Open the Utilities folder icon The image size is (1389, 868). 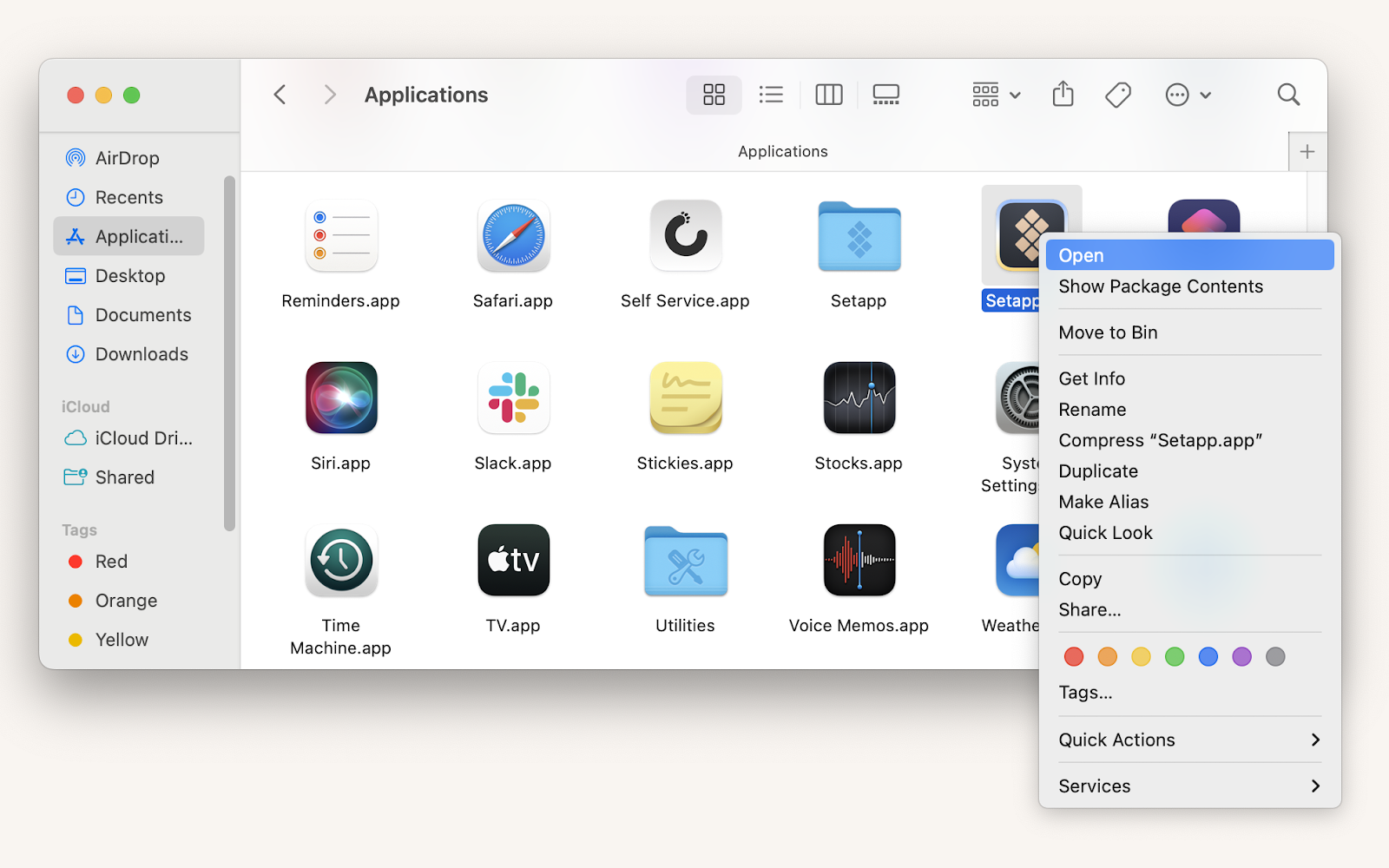[686, 561]
